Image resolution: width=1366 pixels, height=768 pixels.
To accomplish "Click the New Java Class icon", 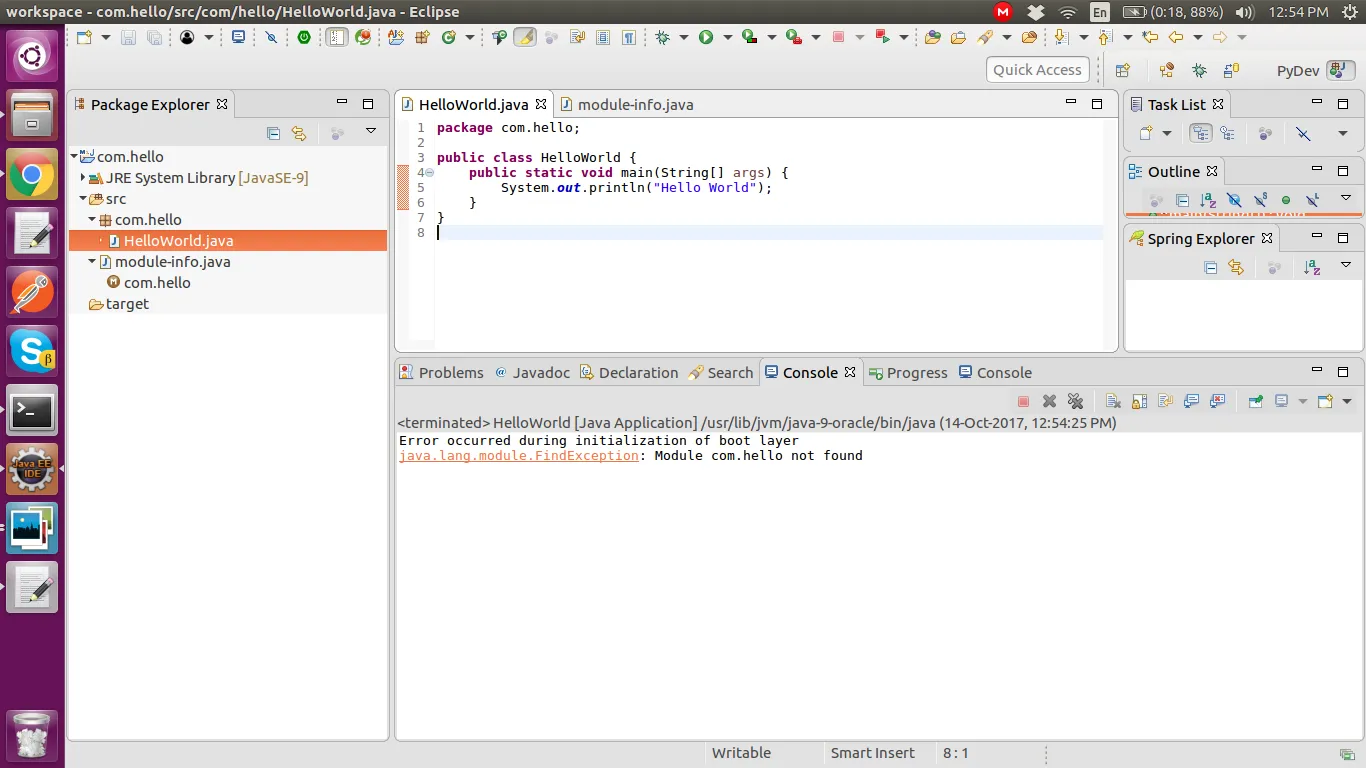I will pos(448,37).
